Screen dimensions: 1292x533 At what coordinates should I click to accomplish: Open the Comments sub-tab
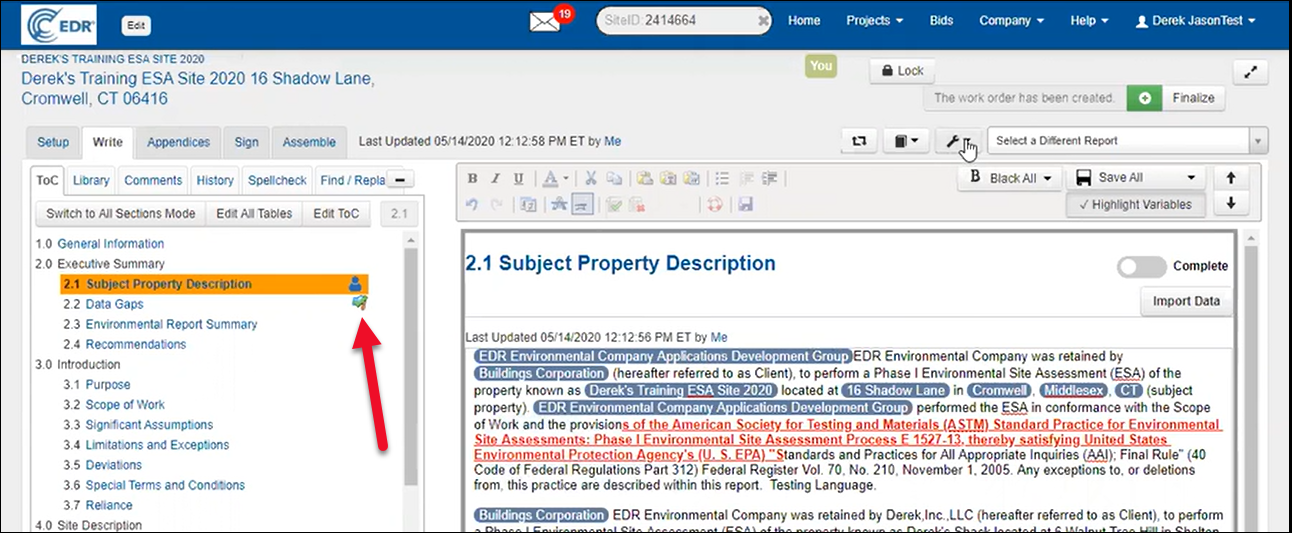tap(153, 180)
